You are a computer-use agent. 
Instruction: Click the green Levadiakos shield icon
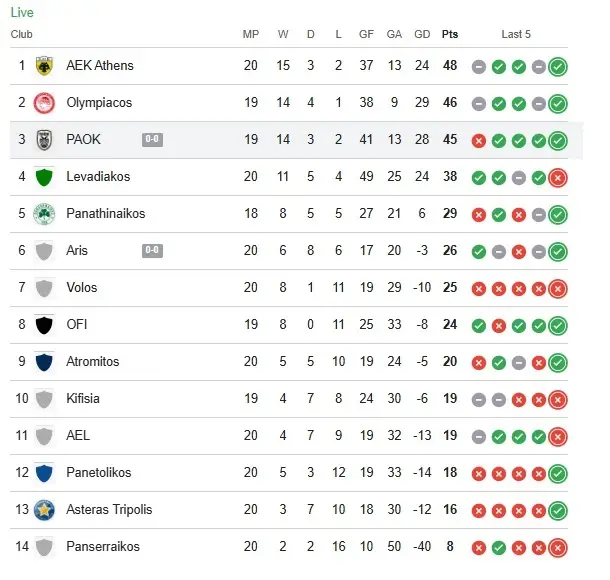(43, 177)
